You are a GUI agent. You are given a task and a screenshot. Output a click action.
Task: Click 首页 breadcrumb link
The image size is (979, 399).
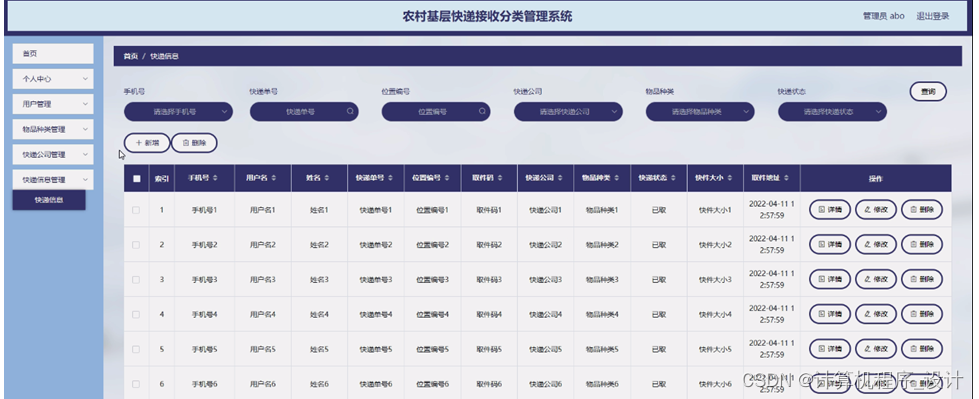(x=130, y=56)
